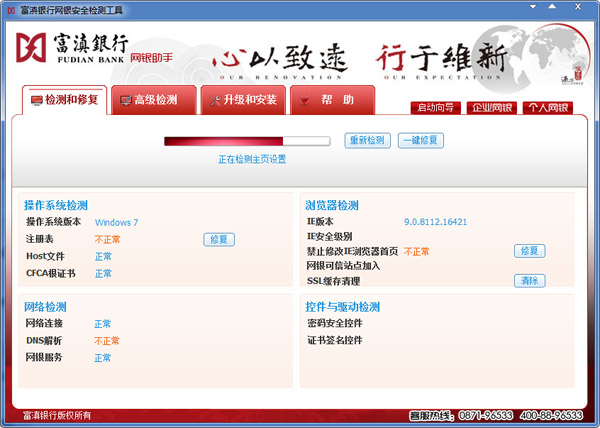Click 修复 button for IE homepage setting
The width and height of the screenshot is (600, 428).
coord(529,251)
